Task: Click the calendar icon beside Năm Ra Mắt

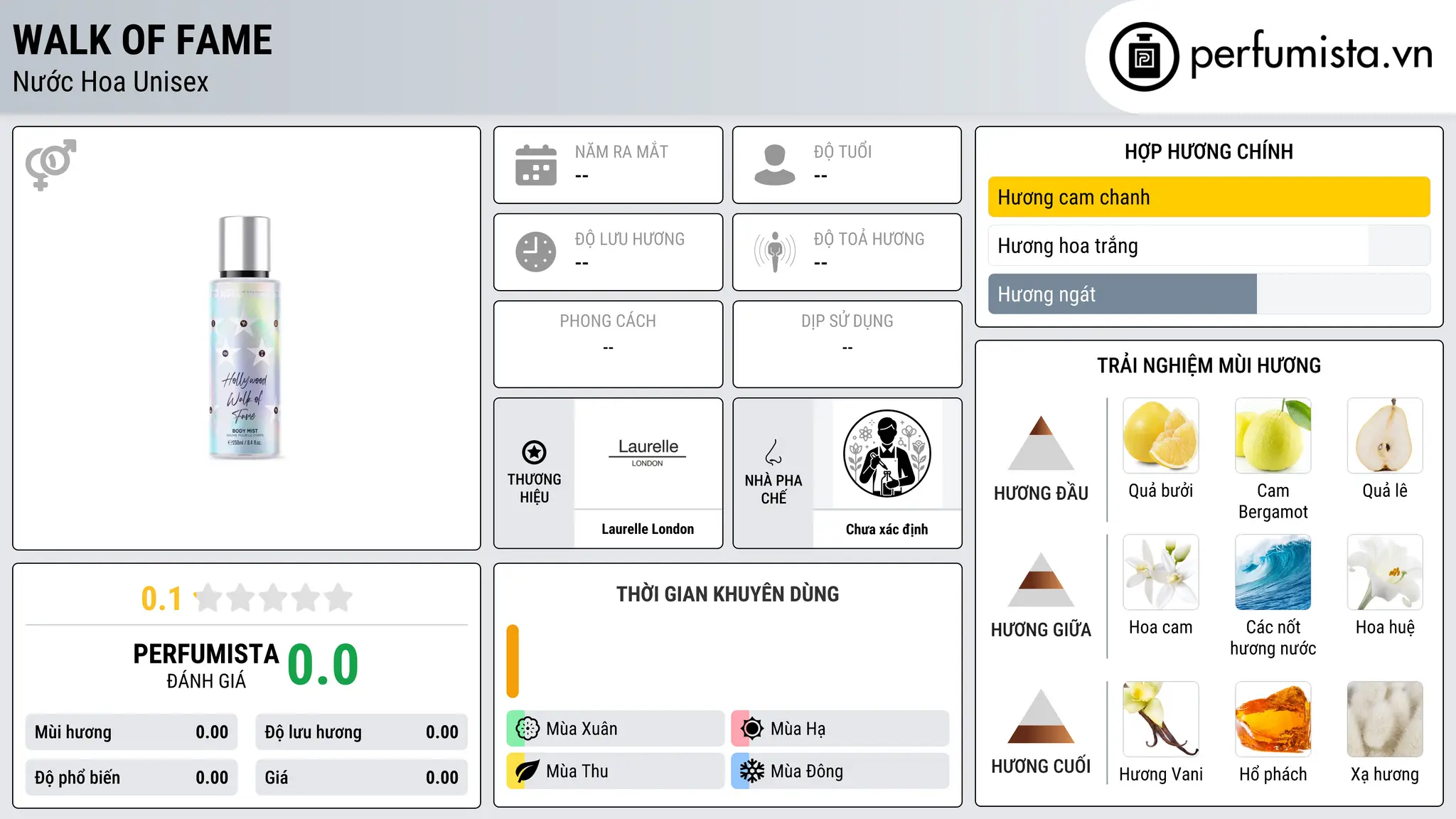Action: 536,165
